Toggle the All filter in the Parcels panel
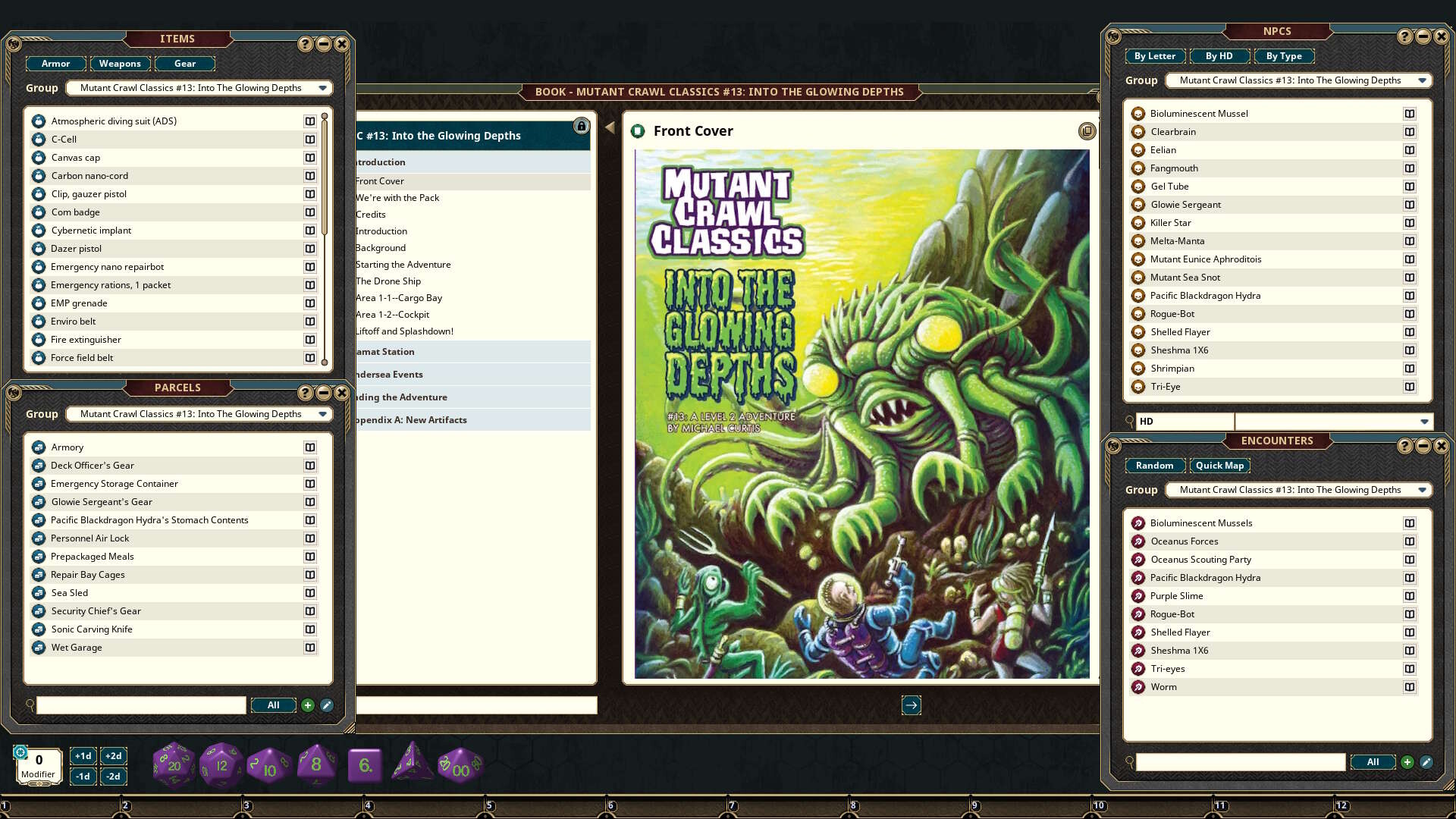The width and height of the screenshot is (1456, 819). (273, 705)
